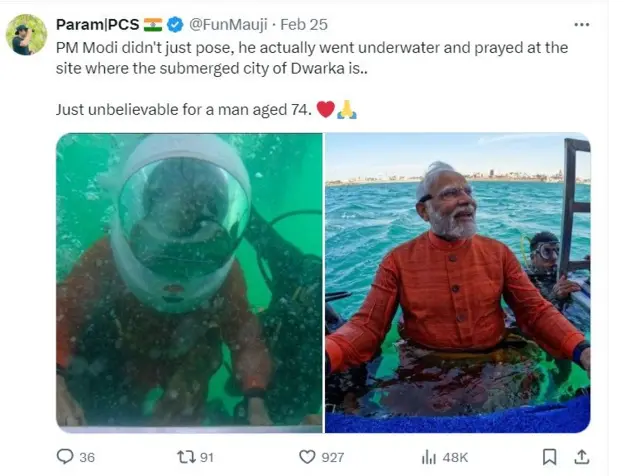Bookmark this tweet
This screenshot has height=476, width=640.
pos(548,457)
